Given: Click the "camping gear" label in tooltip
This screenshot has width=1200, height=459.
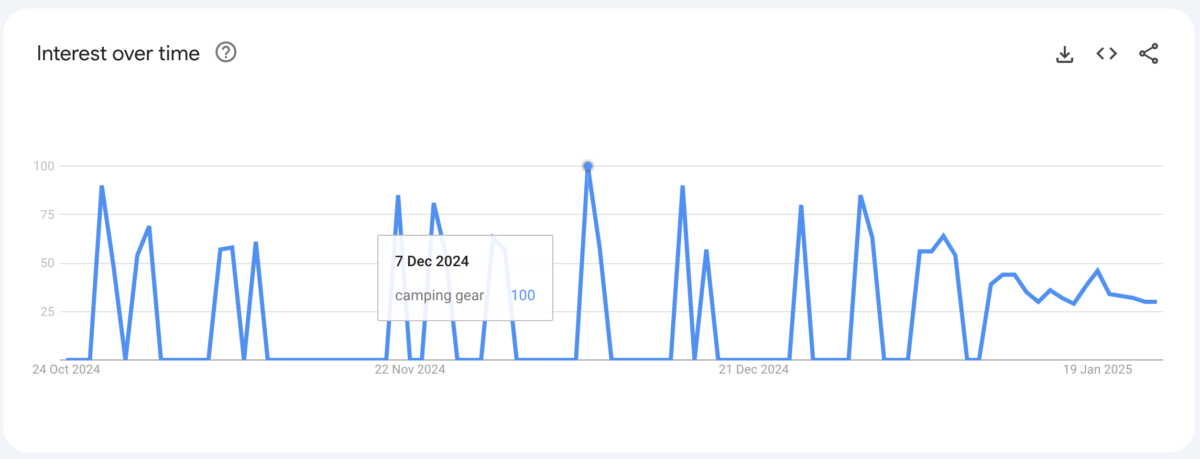Looking at the screenshot, I should click(439, 295).
